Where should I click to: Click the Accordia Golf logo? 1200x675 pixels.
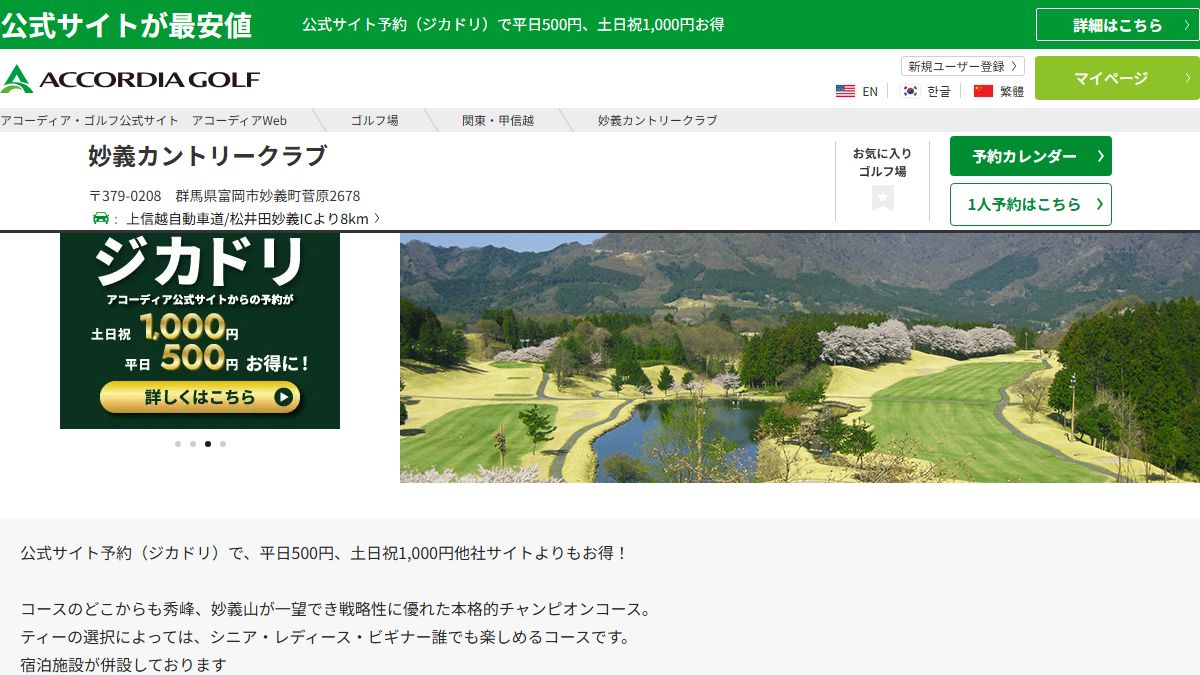coord(130,79)
